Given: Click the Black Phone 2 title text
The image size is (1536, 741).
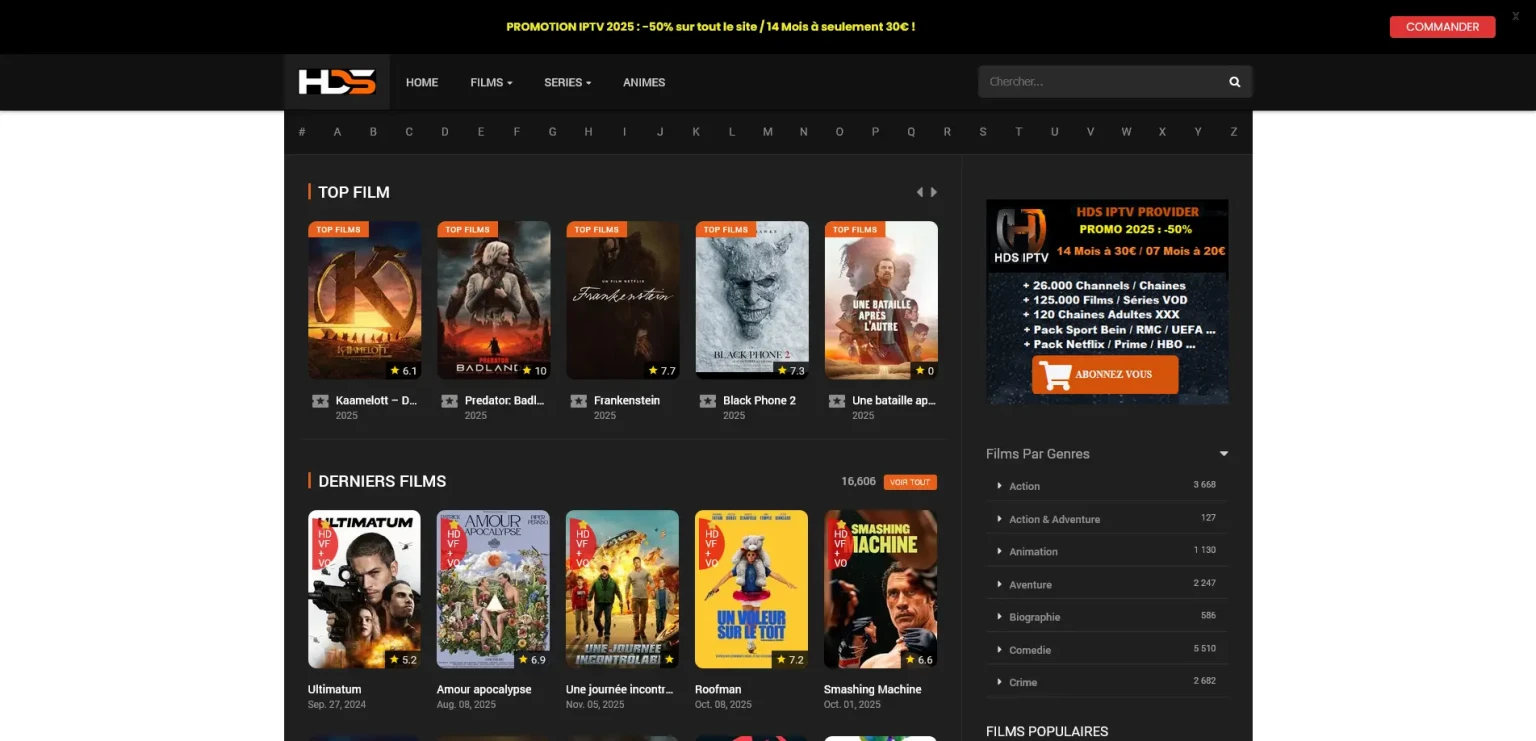Looking at the screenshot, I should pyautogui.click(x=760, y=401).
